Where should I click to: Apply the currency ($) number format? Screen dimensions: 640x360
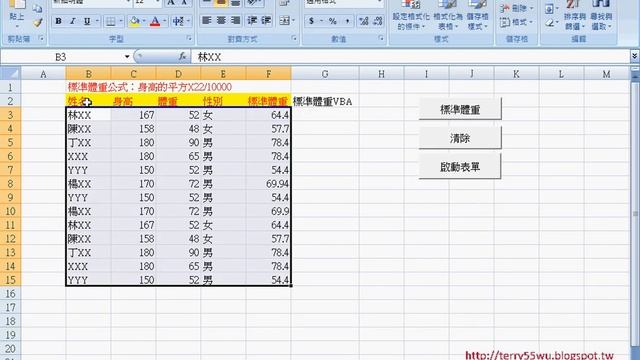coord(311,21)
